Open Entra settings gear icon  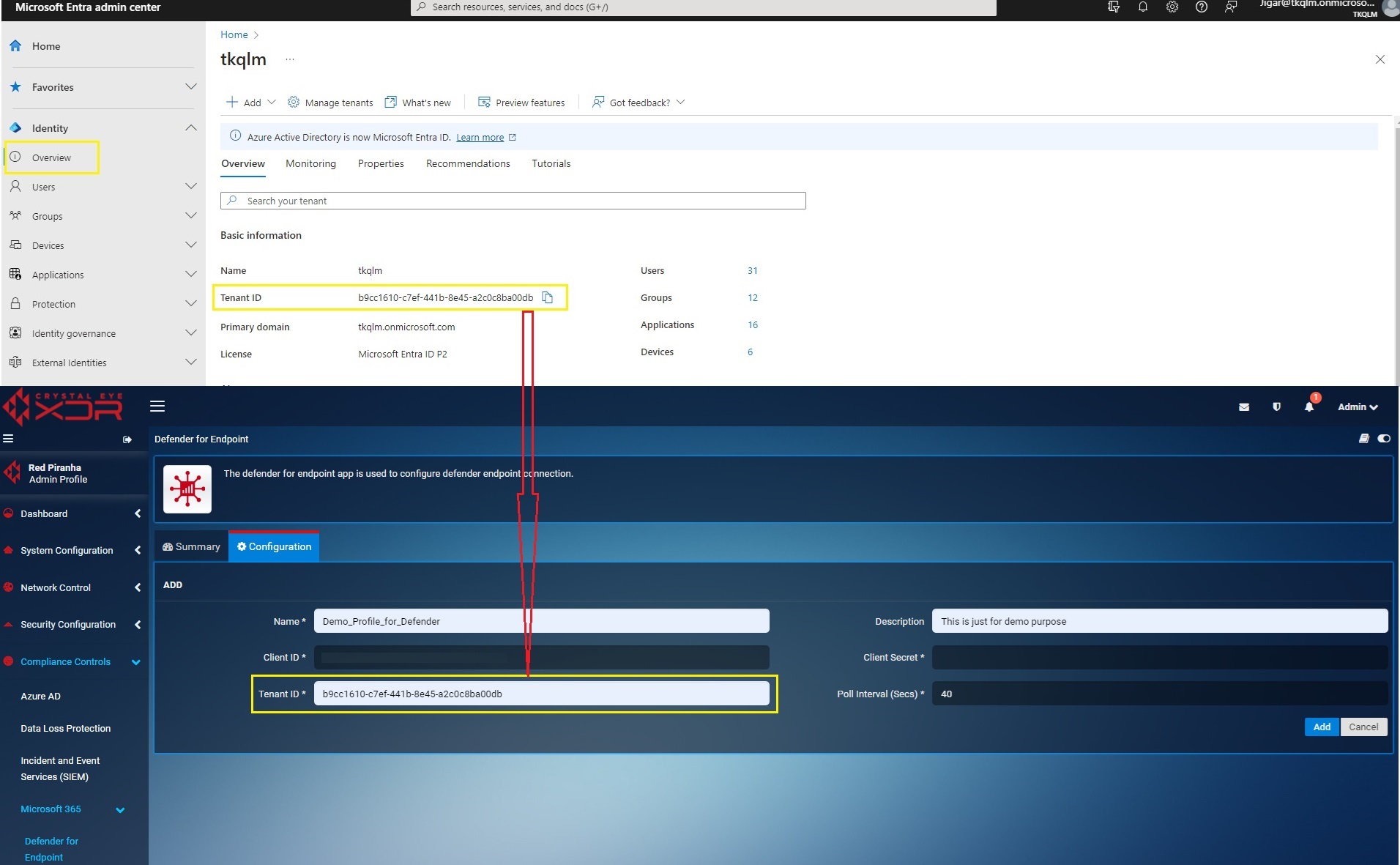coord(1172,7)
